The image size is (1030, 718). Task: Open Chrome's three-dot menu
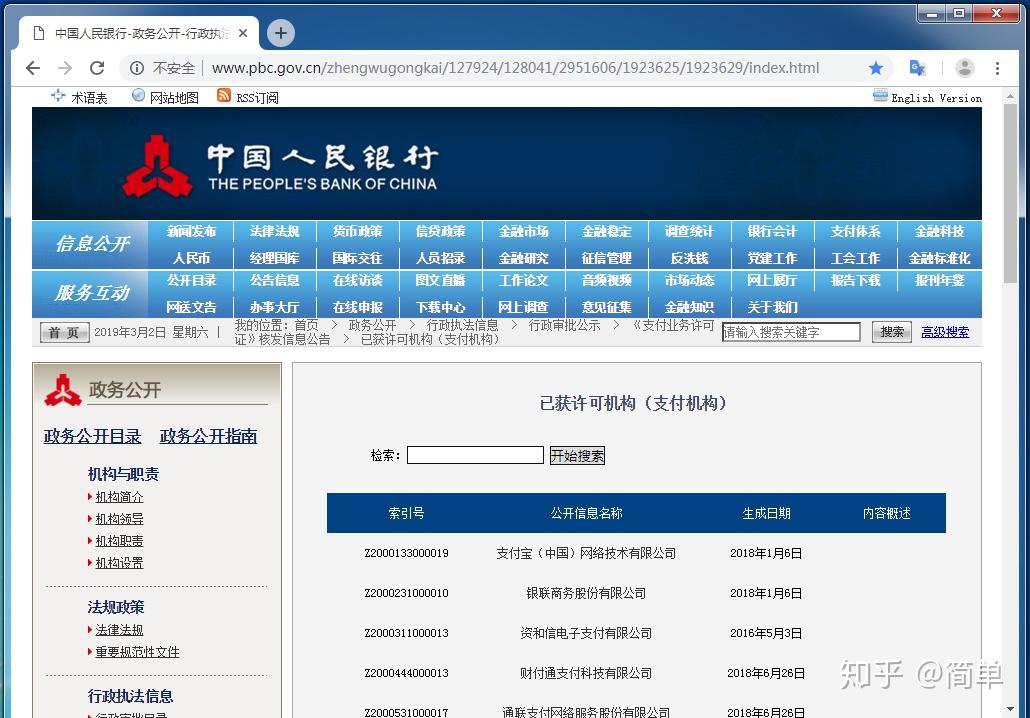click(997, 68)
